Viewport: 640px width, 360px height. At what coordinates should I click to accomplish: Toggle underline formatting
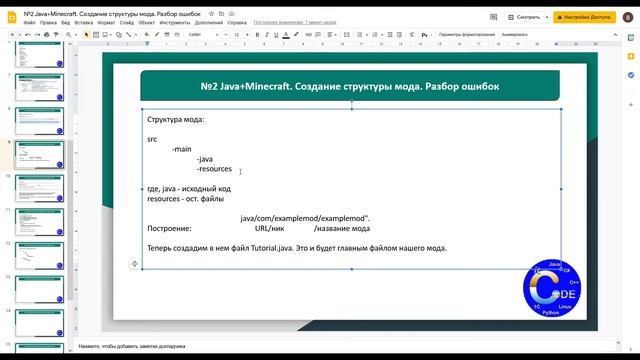click(276, 35)
